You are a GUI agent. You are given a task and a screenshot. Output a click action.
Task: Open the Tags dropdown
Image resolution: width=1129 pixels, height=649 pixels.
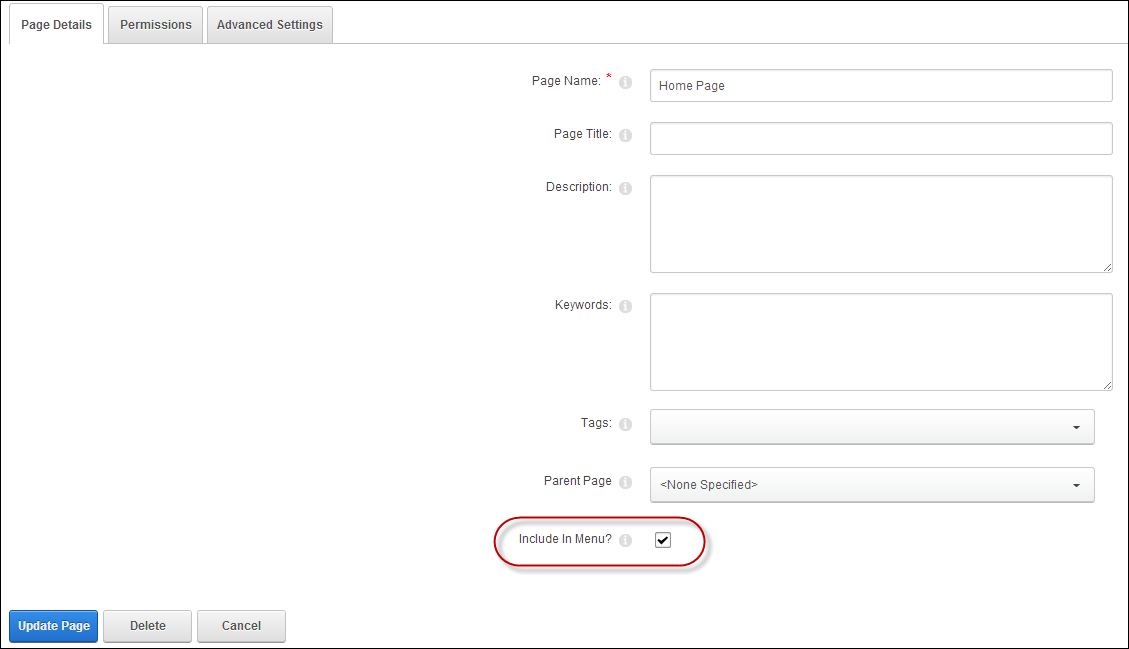[872, 427]
